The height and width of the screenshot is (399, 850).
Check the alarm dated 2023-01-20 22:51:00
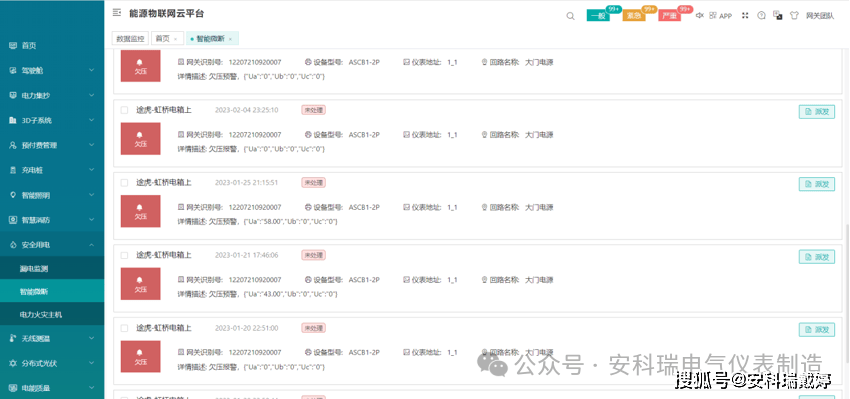pos(125,328)
